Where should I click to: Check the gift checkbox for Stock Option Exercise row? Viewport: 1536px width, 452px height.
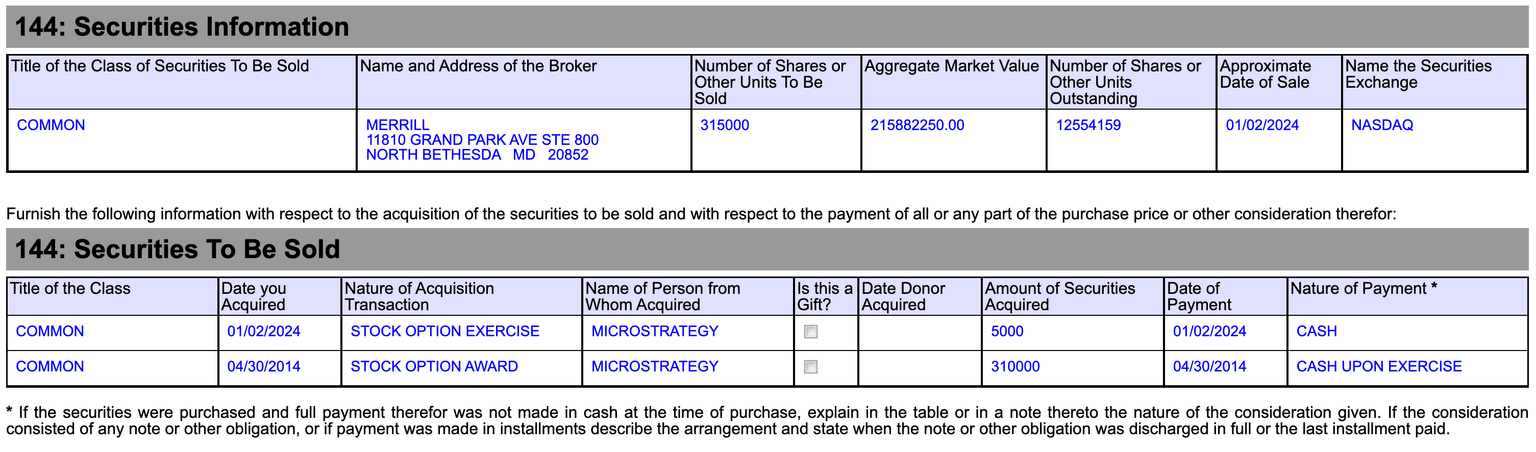811,332
